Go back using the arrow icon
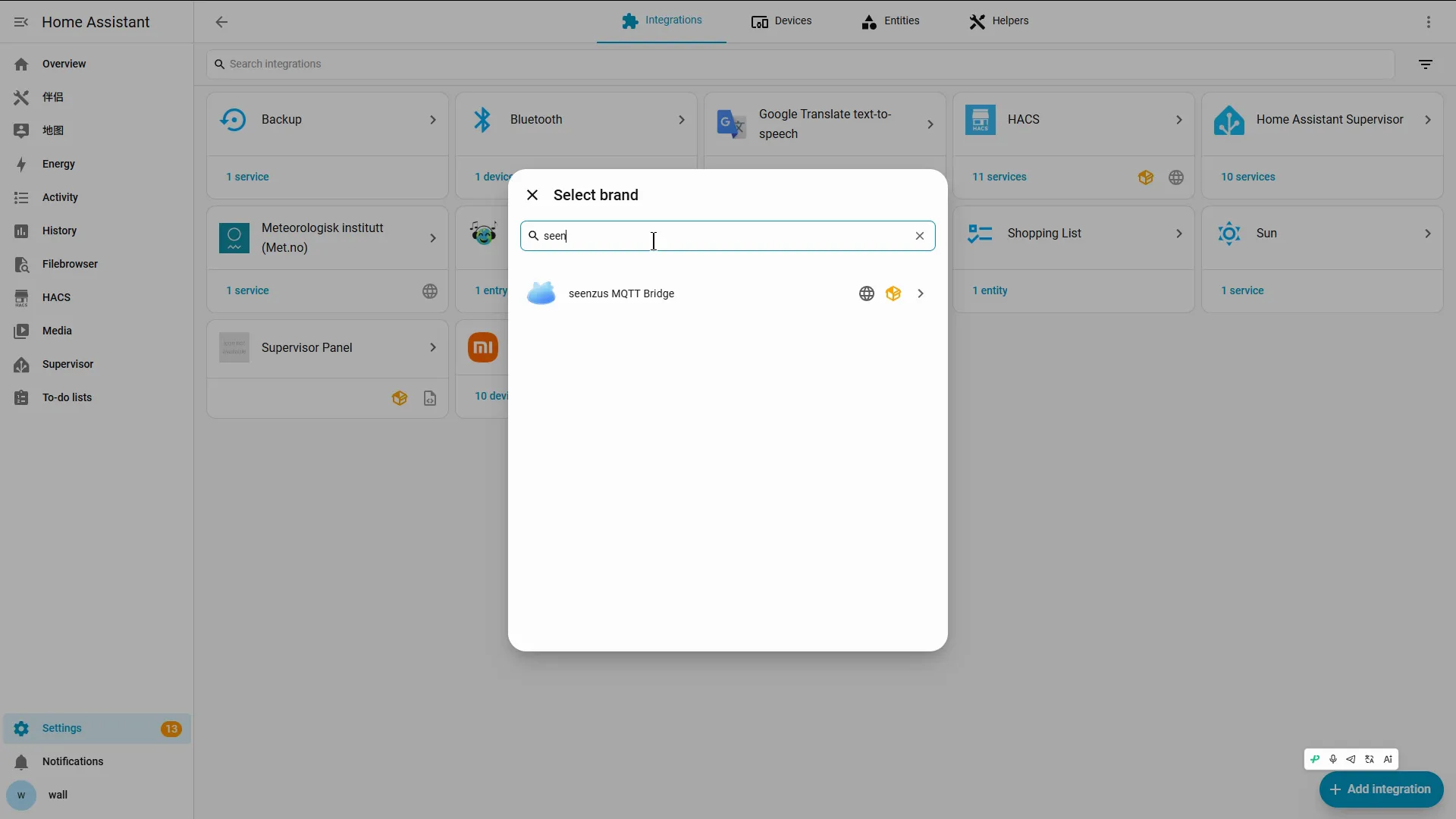This screenshot has width=1456, height=819. point(221,22)
